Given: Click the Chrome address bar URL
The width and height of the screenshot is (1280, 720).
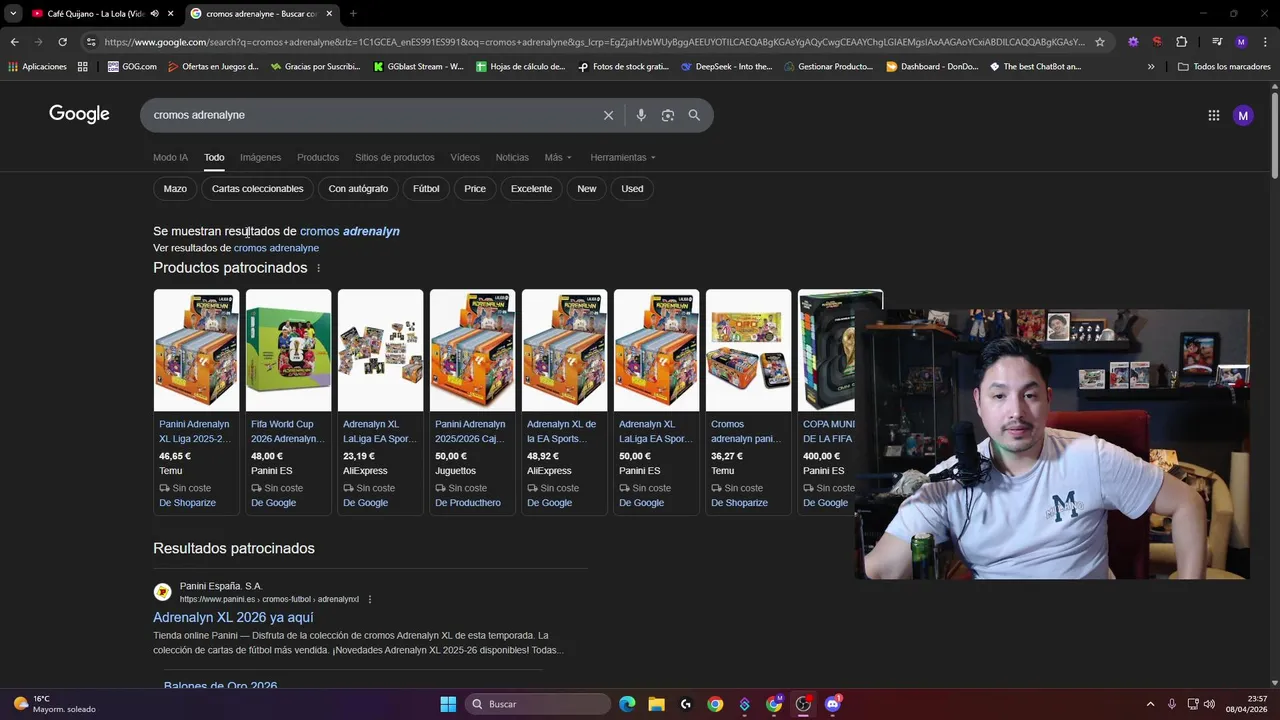Looking at the screenshot, I should [x=594, y=42].
